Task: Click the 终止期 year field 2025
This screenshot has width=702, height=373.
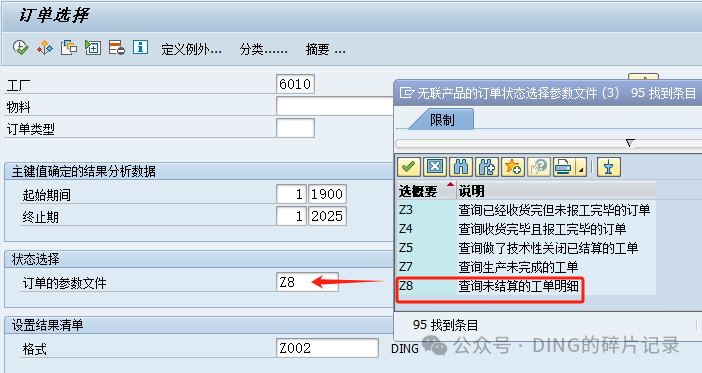Action: coord(327,216)
